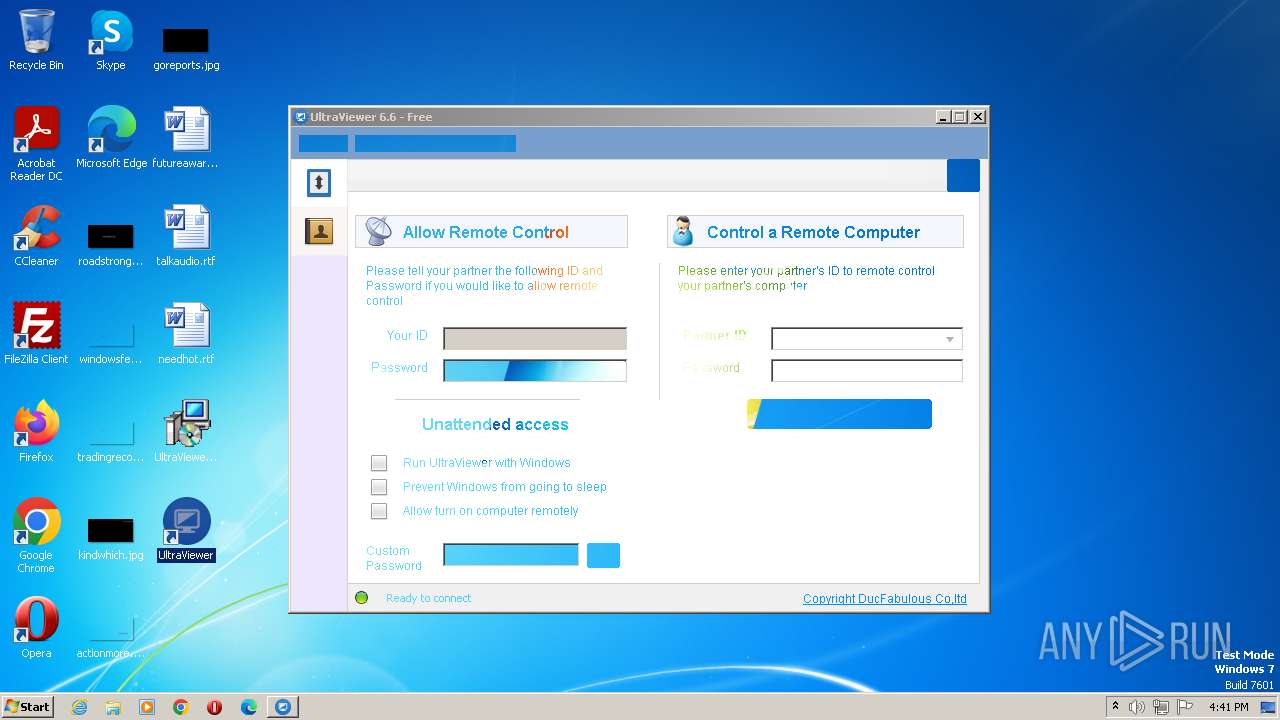Open the connection tab icon in UltraViewer sidebar
This screenshot has width=1280, height=720.
pyautogui.click(x=319, y=182)
